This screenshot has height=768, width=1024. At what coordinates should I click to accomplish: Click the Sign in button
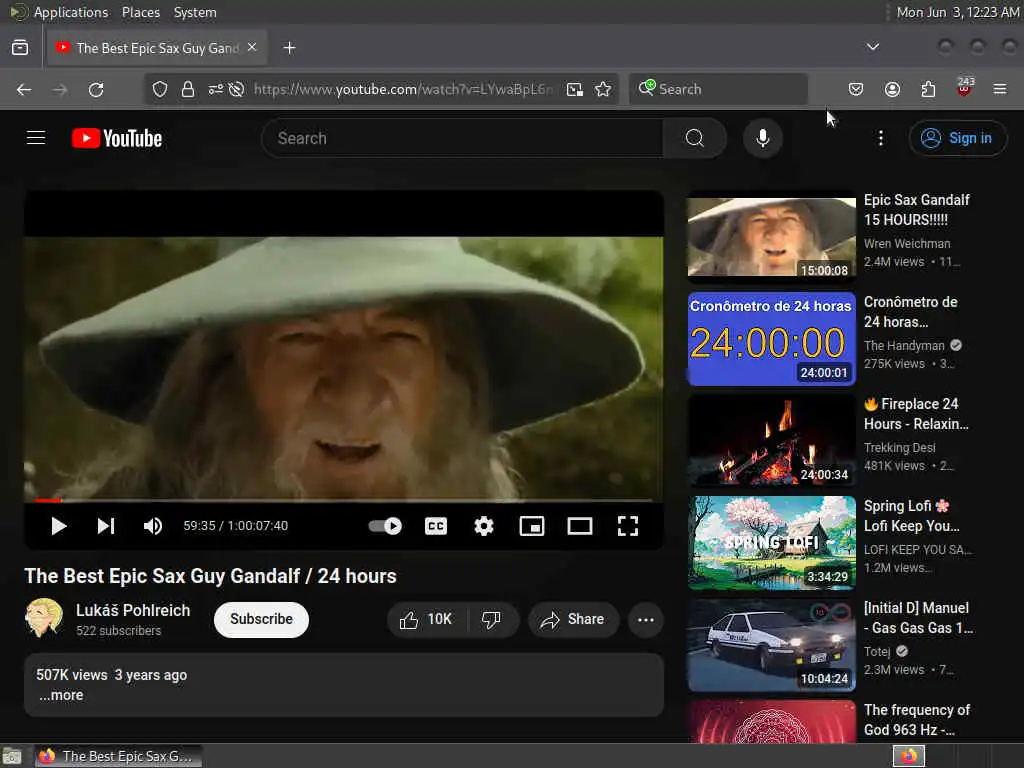click(957, 138)
